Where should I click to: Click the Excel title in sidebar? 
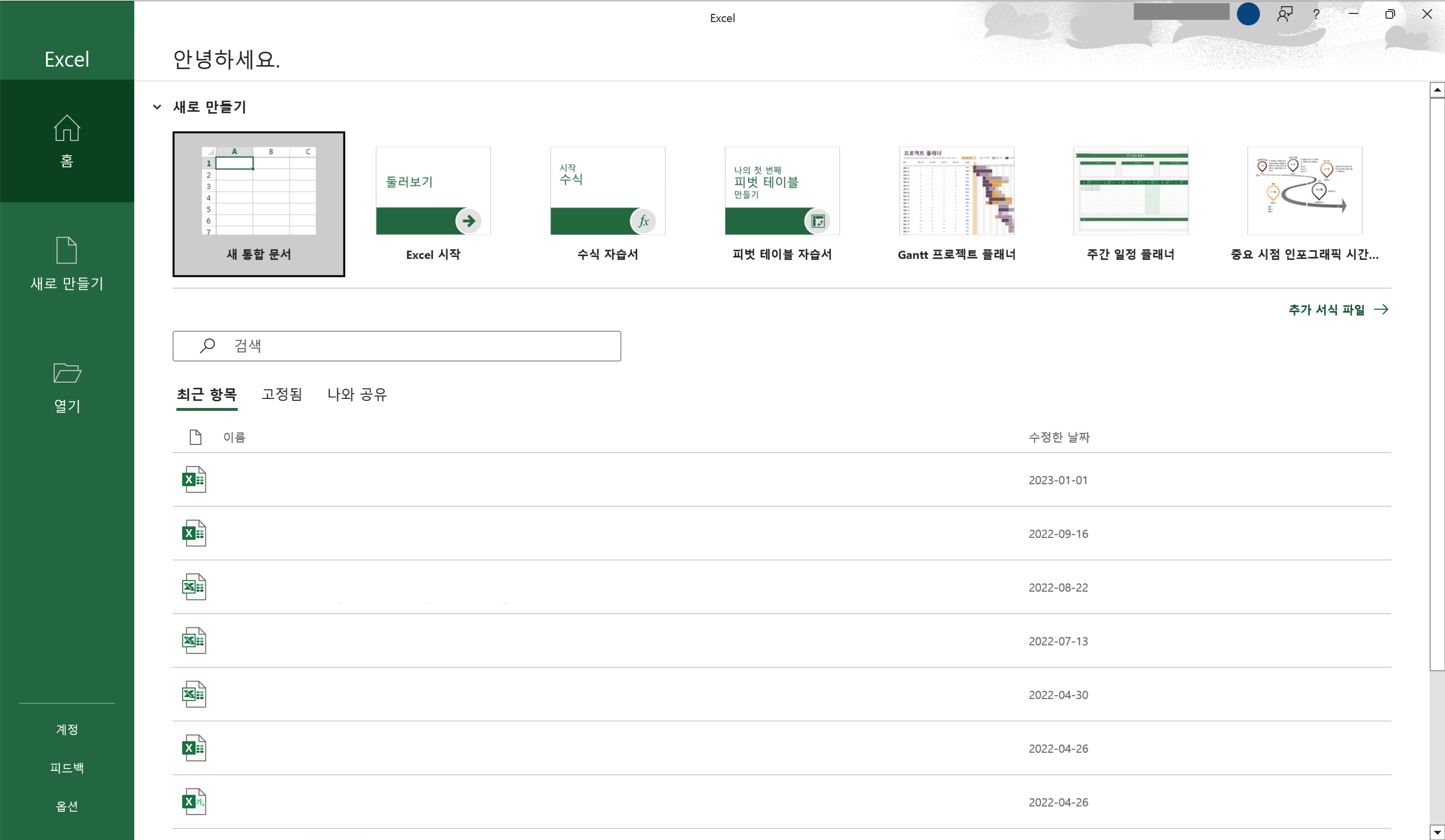pos(67,59)
